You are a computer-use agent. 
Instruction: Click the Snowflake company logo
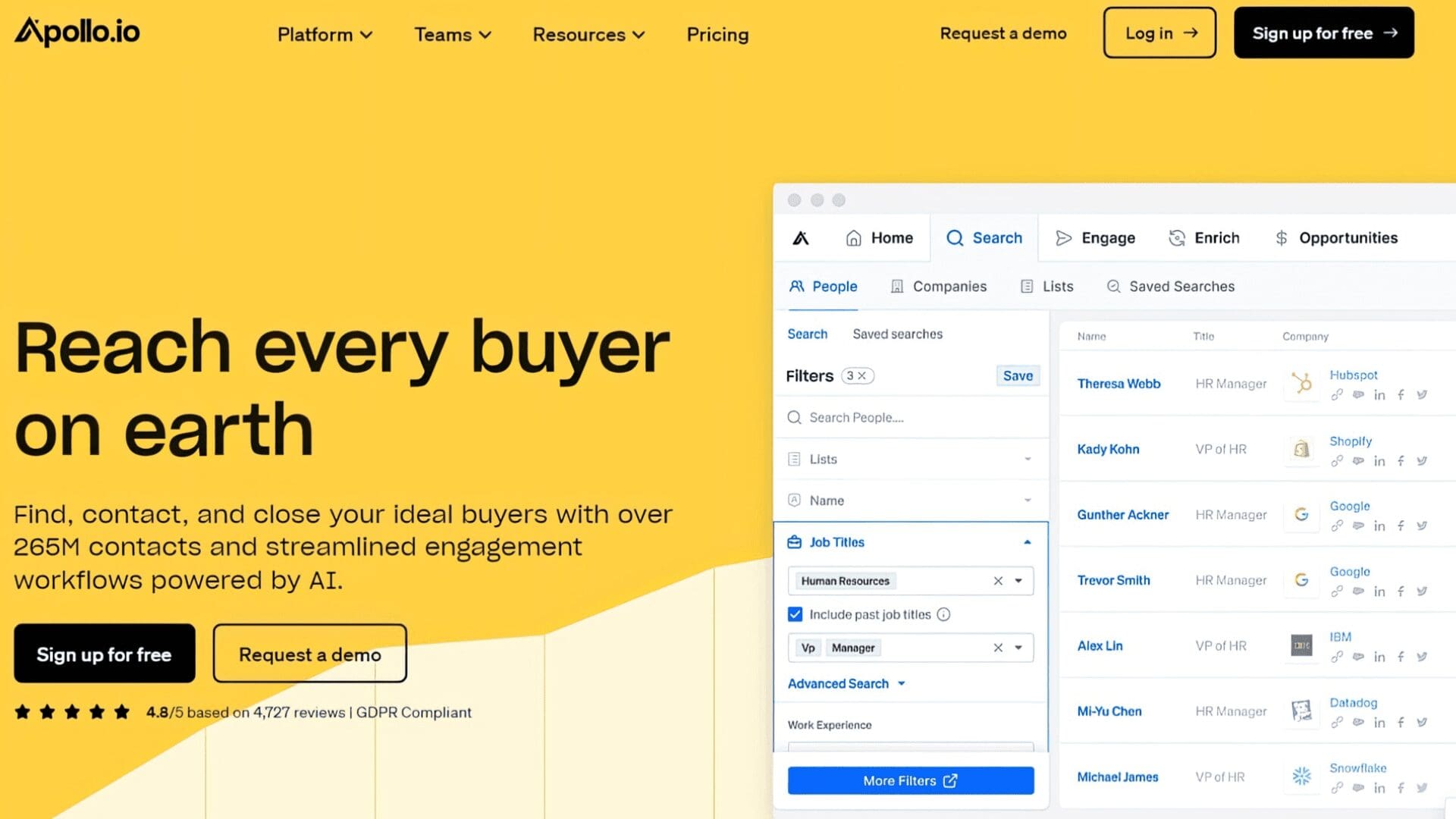coord(1301,776)
